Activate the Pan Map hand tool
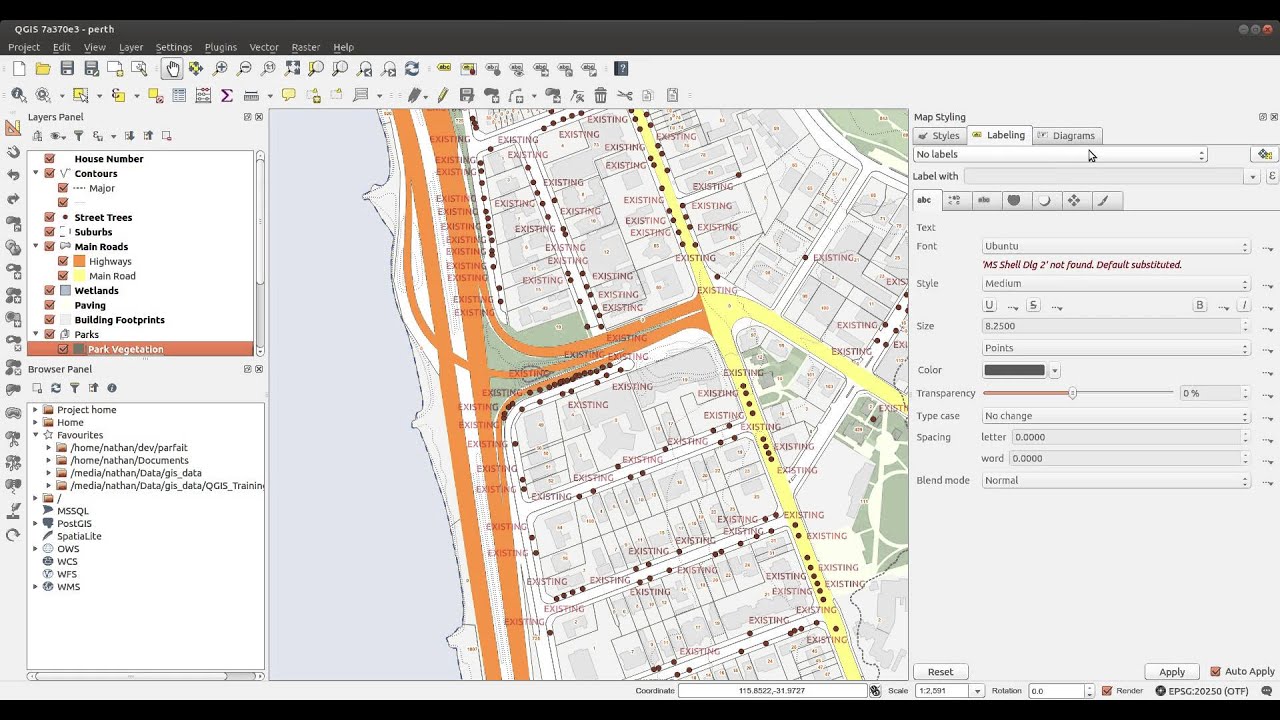Viewport: 1280px width, 720px height. (x=172, y=69)
